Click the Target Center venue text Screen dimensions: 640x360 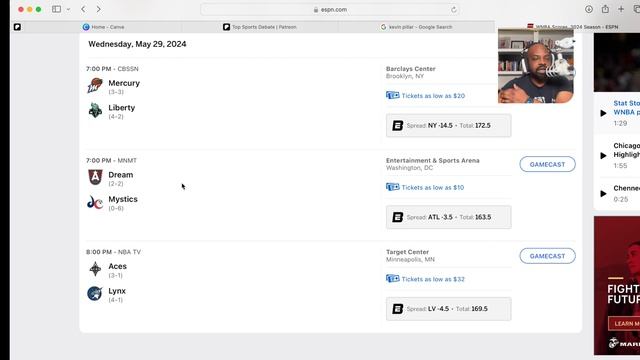407,252
